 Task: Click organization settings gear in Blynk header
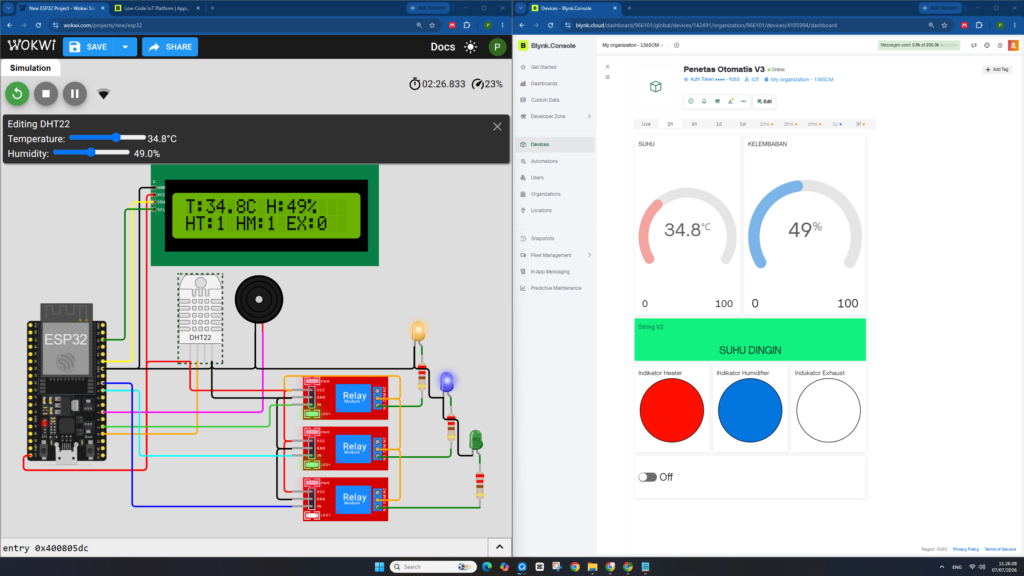pos(677,46)
